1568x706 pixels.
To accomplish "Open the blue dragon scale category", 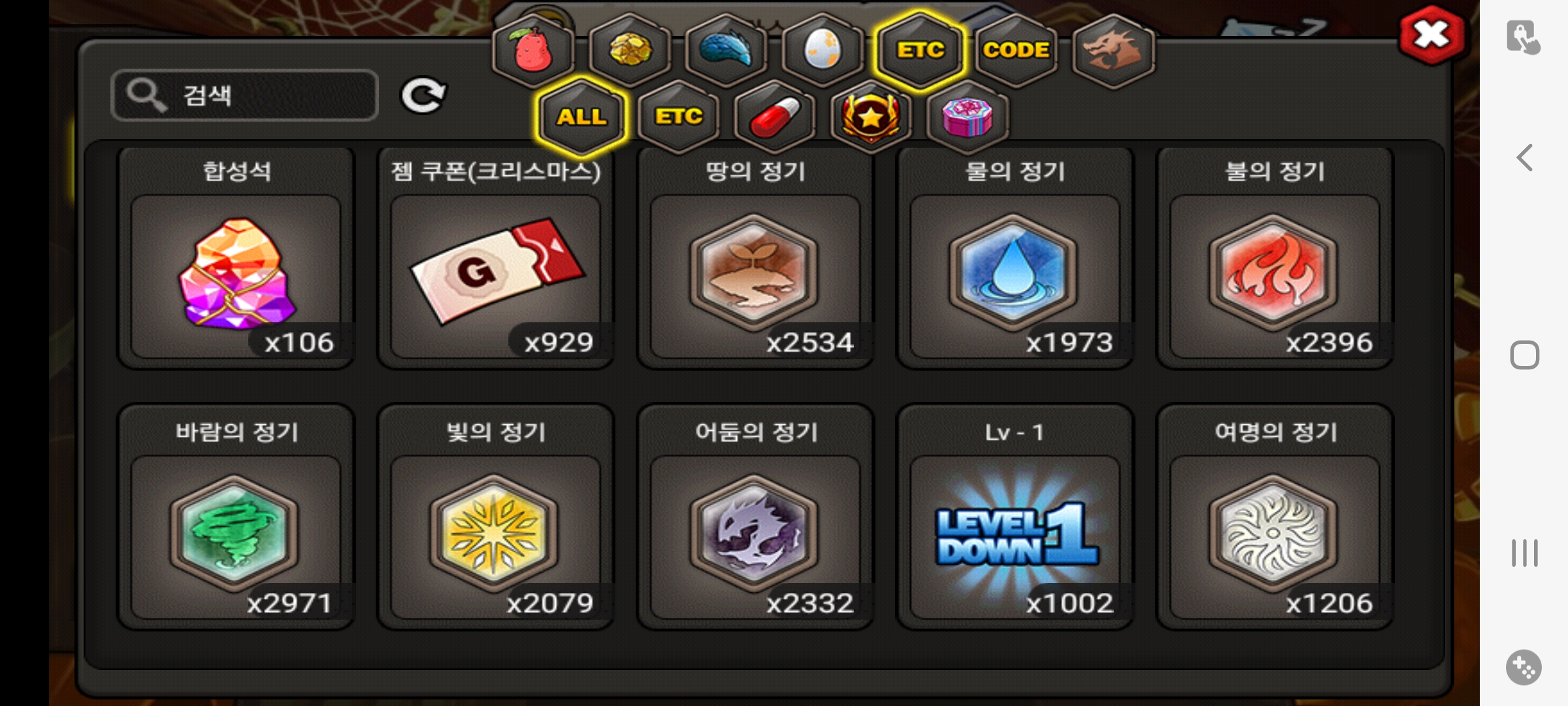I will point(727,50).
